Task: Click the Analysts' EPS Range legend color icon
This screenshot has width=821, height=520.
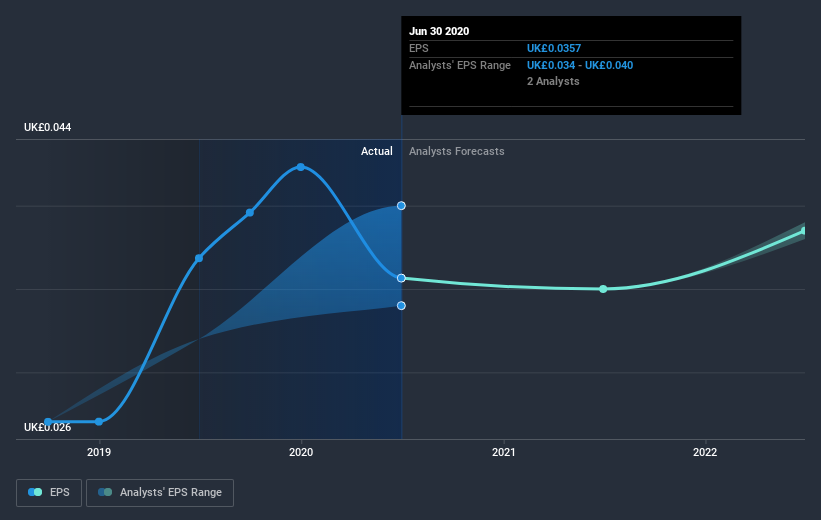Action: click(105, 492)
